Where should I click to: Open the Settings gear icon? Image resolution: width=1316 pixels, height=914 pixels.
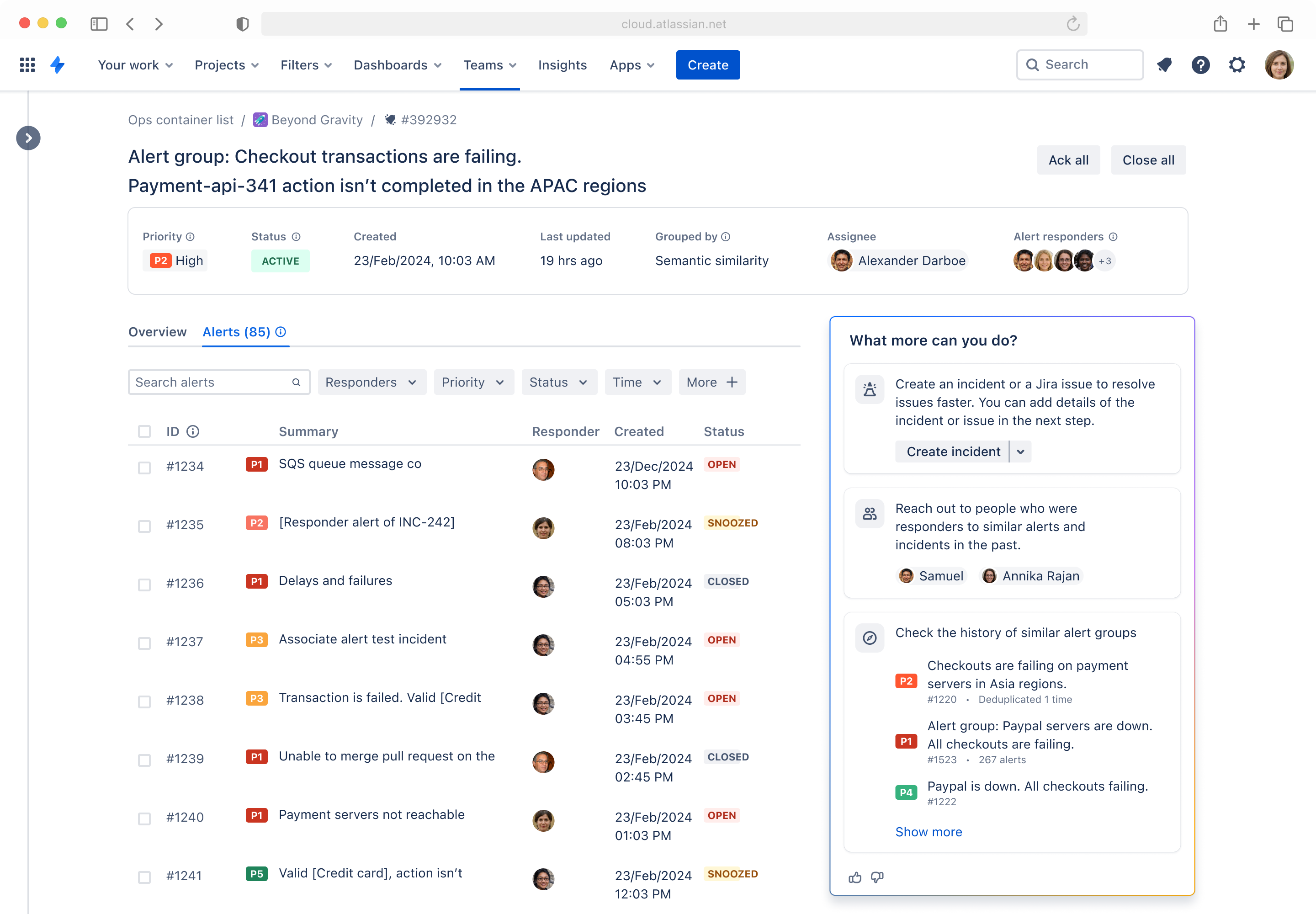pos(1237,65)
